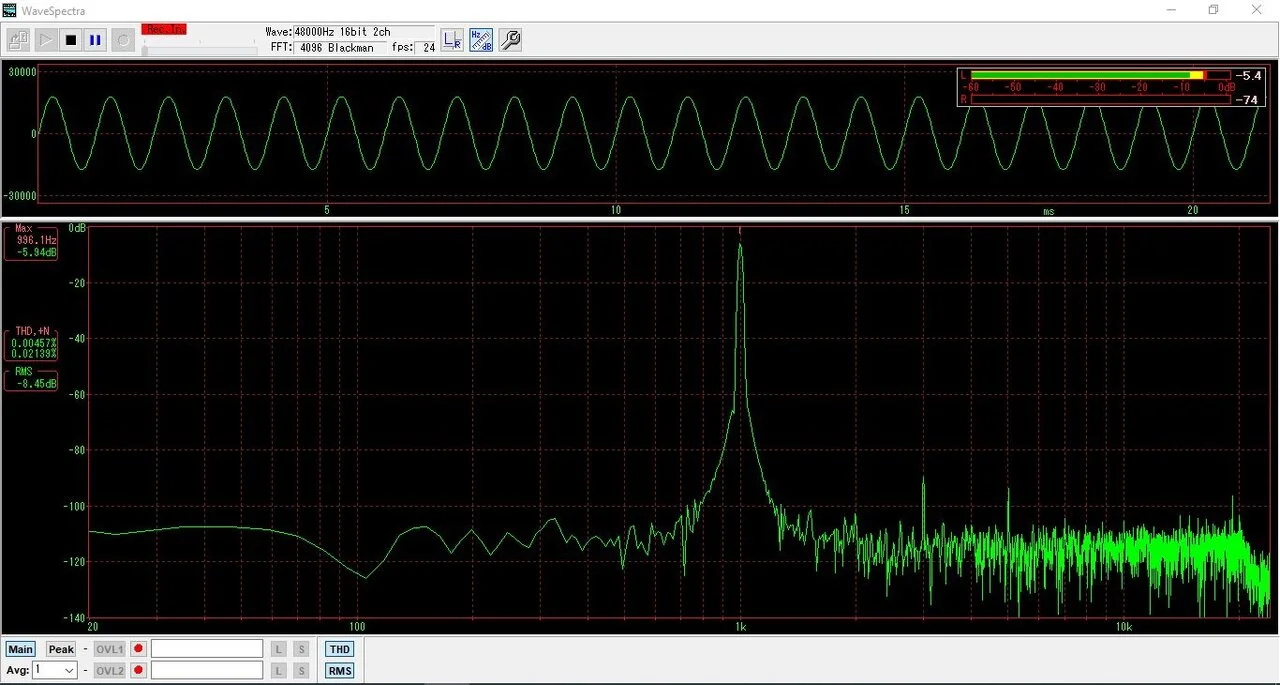Click the OVL2 button
Screen dimensions: 1280x685
pos(109,670)
